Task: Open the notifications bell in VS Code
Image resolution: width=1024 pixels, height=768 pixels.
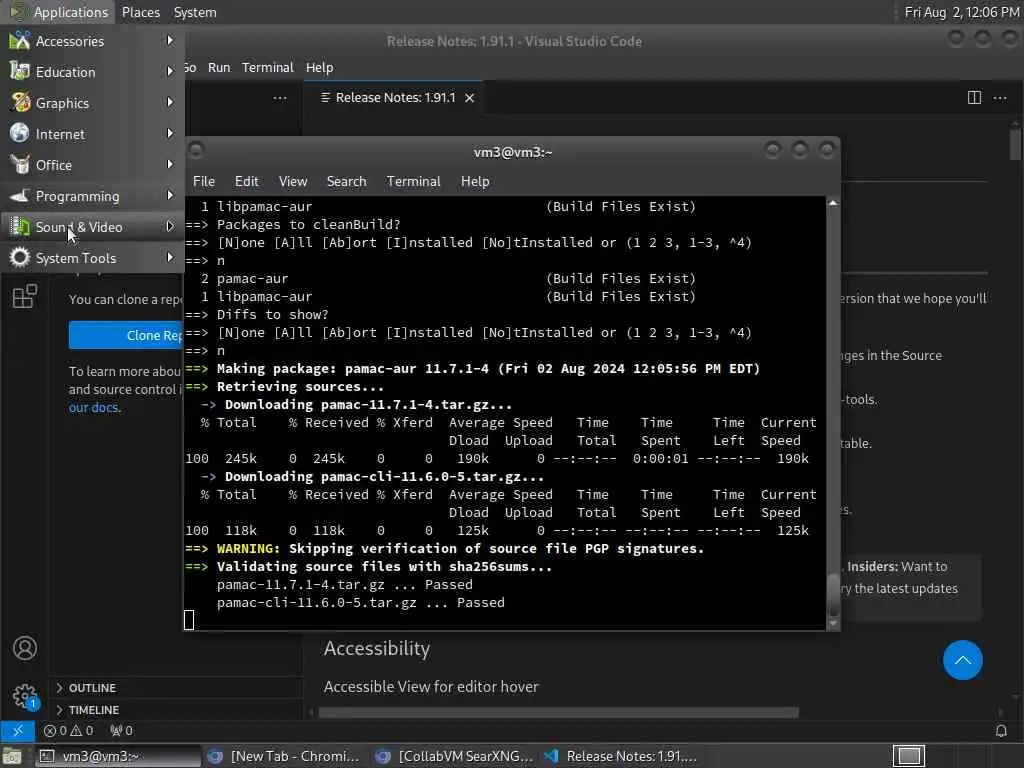Action: (1001, 730)
